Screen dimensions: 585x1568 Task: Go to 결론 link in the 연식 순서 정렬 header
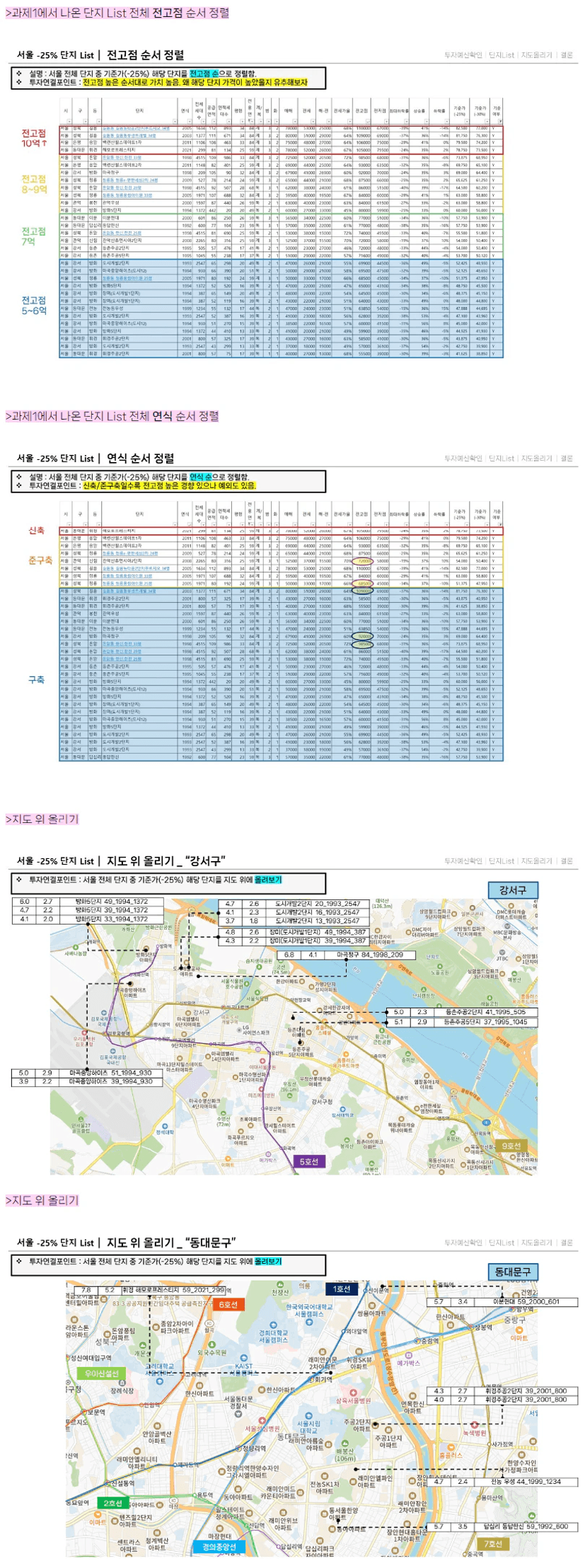coord(567,459)
